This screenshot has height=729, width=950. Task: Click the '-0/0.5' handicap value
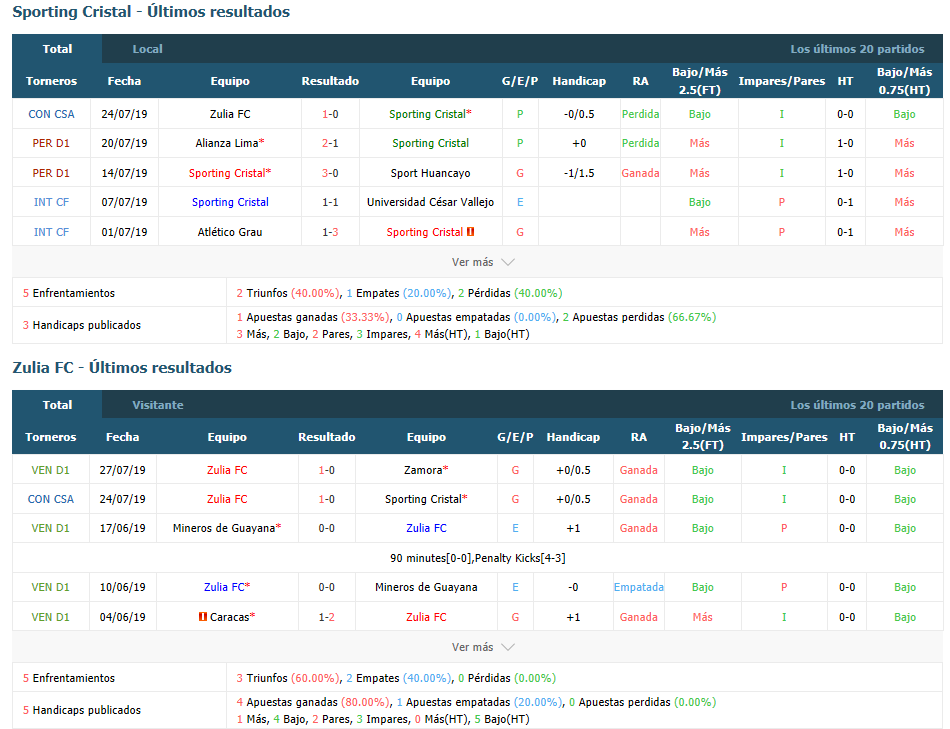[579, 114]
